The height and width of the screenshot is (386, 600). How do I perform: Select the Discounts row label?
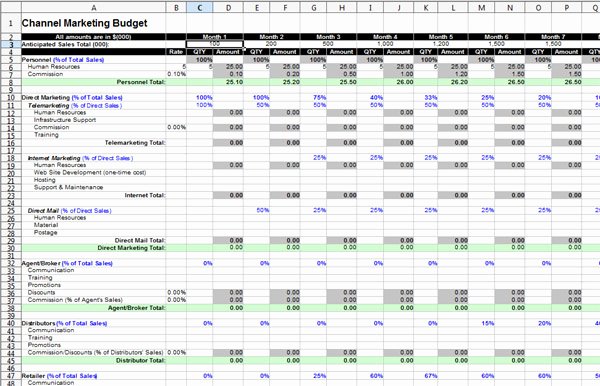pos(41,293)
